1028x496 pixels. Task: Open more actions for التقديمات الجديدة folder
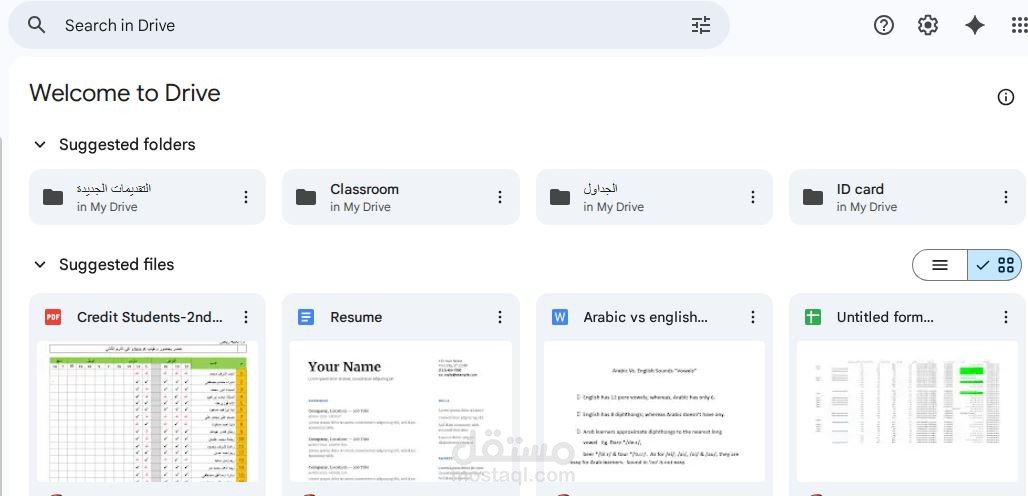(x=246, y=197)
